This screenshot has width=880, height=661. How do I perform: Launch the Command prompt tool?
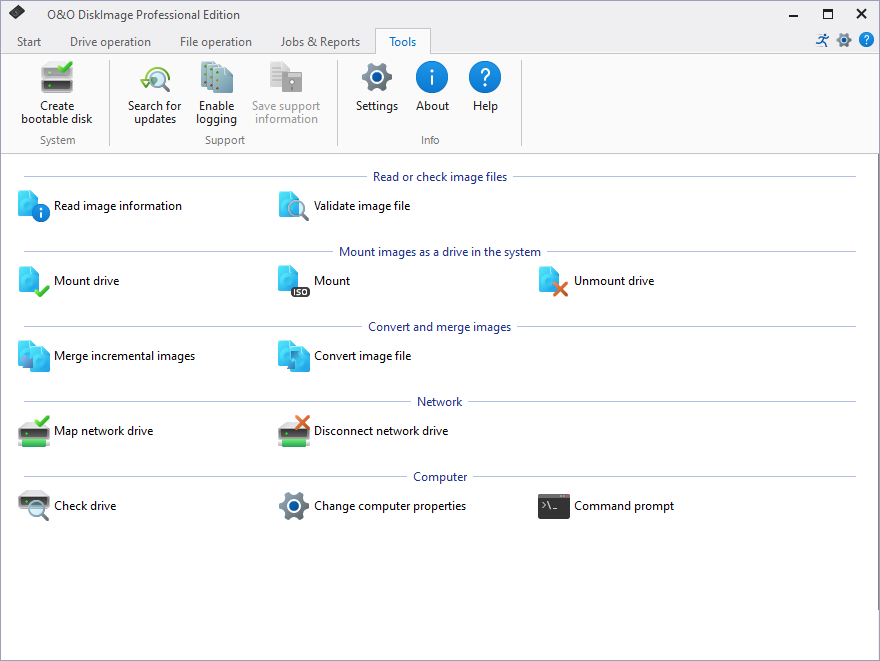[625, 506]
